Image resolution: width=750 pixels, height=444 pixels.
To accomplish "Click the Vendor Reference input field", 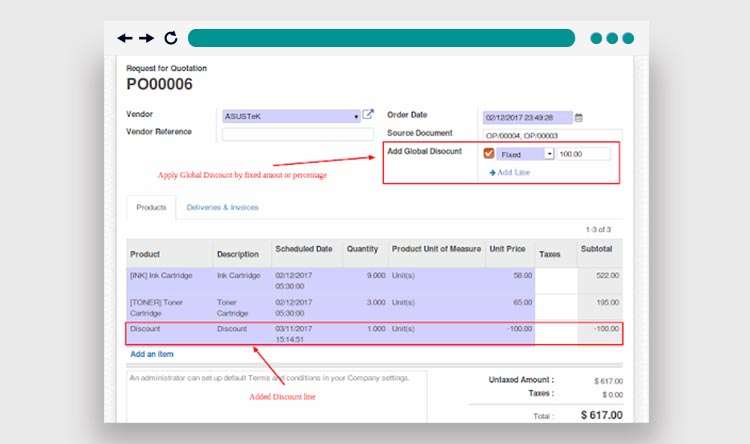I will coord(298,134).
